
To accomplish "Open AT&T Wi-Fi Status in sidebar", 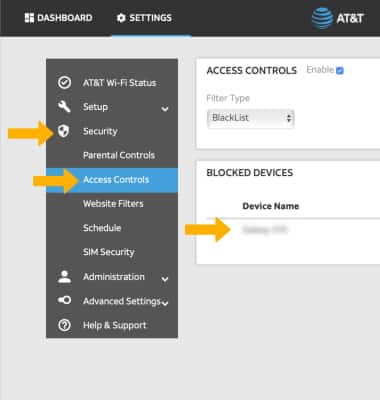I will point(119,83).
